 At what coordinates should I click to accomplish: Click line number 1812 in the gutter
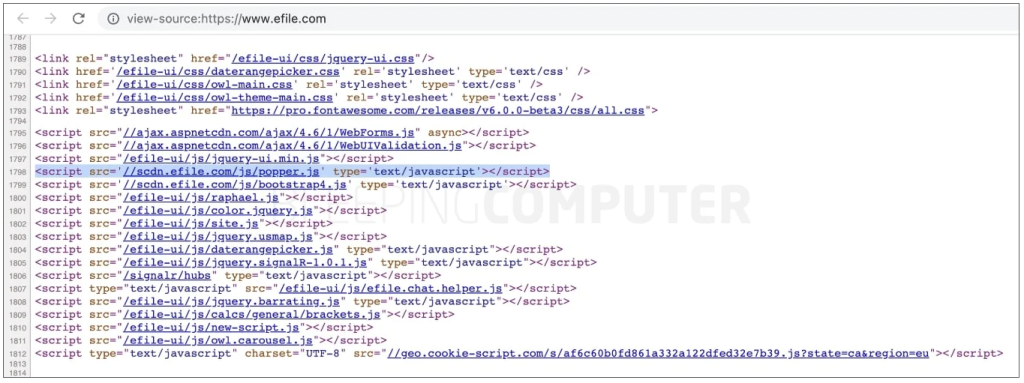click(18, 354)
